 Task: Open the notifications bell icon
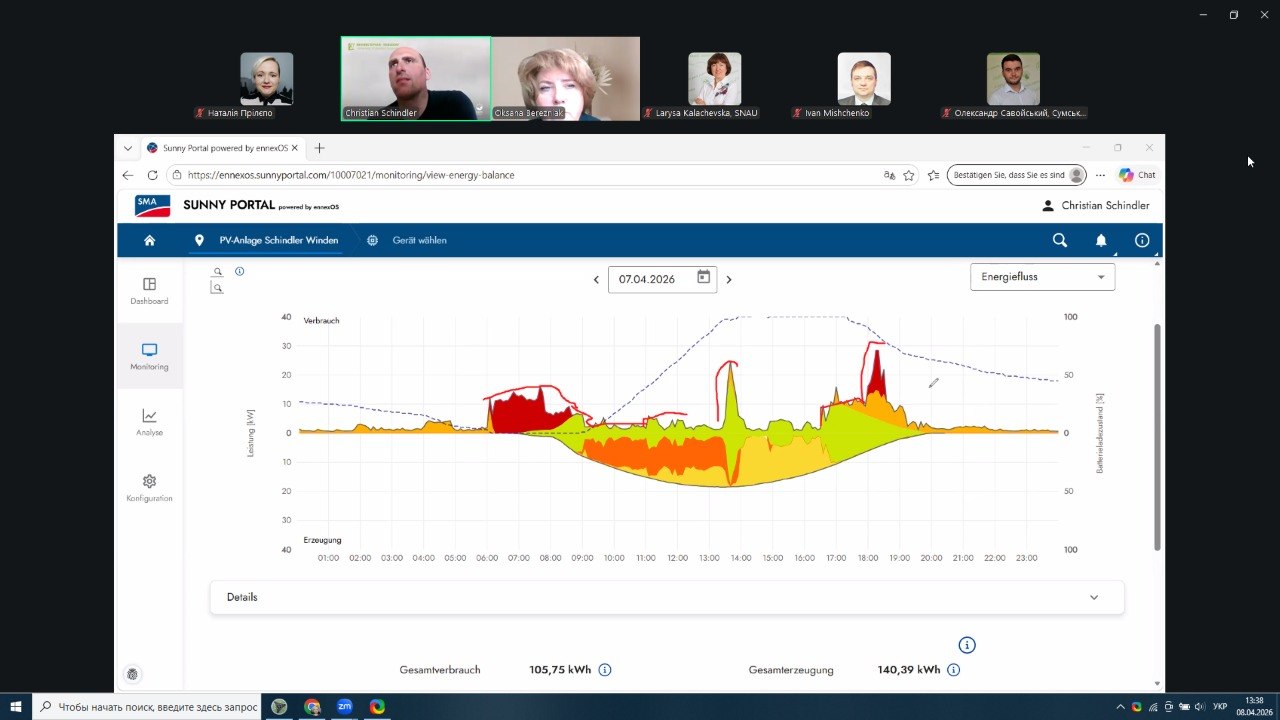tap(1101, 240)
